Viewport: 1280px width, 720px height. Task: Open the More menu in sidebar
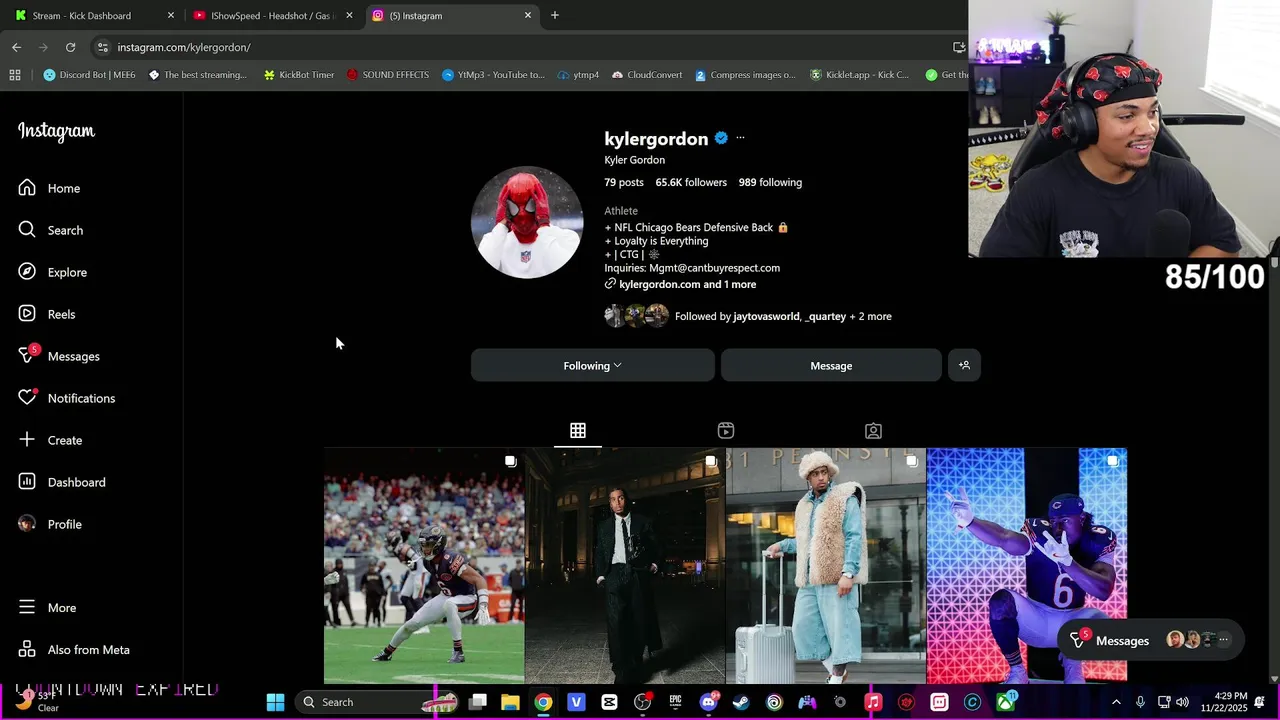48,608
